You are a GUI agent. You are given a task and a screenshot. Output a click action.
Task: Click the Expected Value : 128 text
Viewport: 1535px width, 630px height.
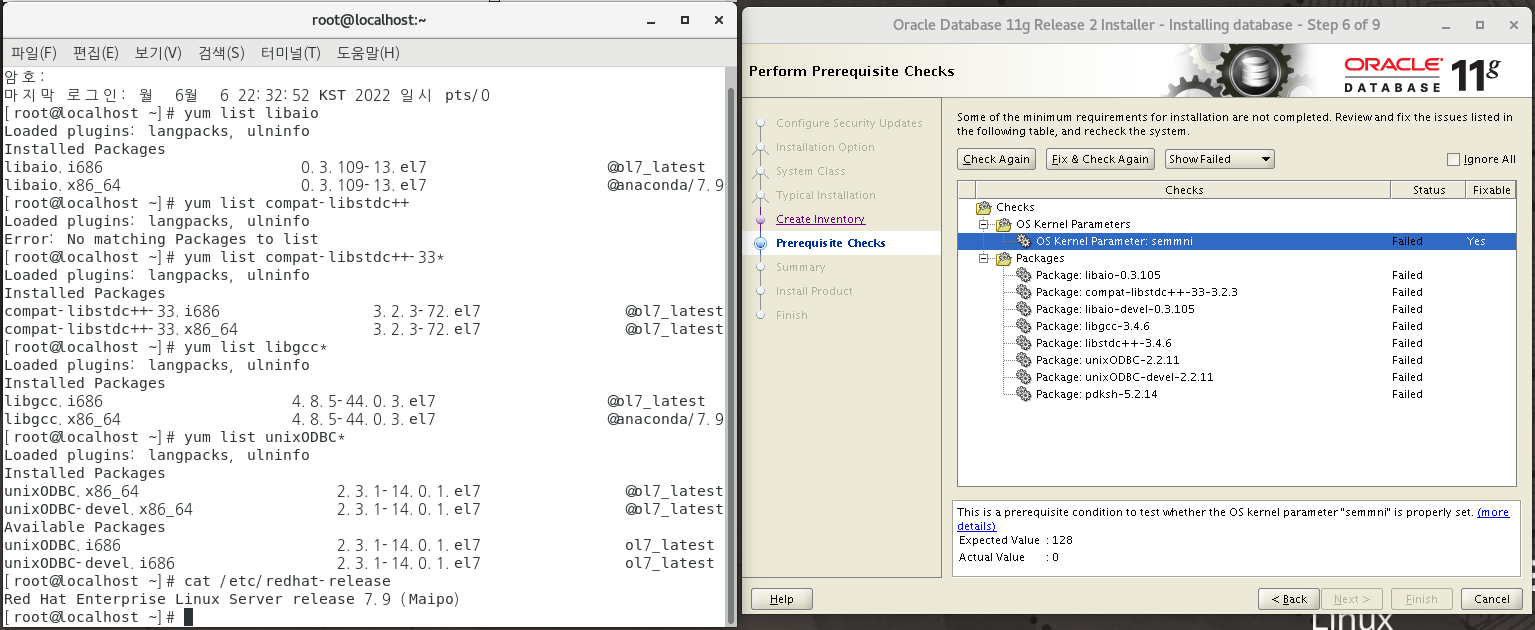click(1015, 540)
